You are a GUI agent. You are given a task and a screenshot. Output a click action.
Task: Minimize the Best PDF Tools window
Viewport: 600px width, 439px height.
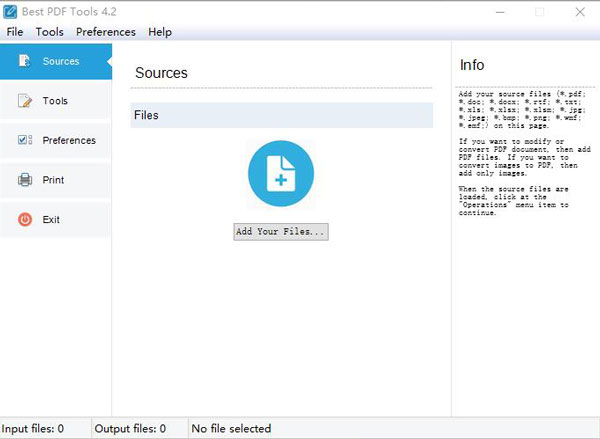coord(500,12)
